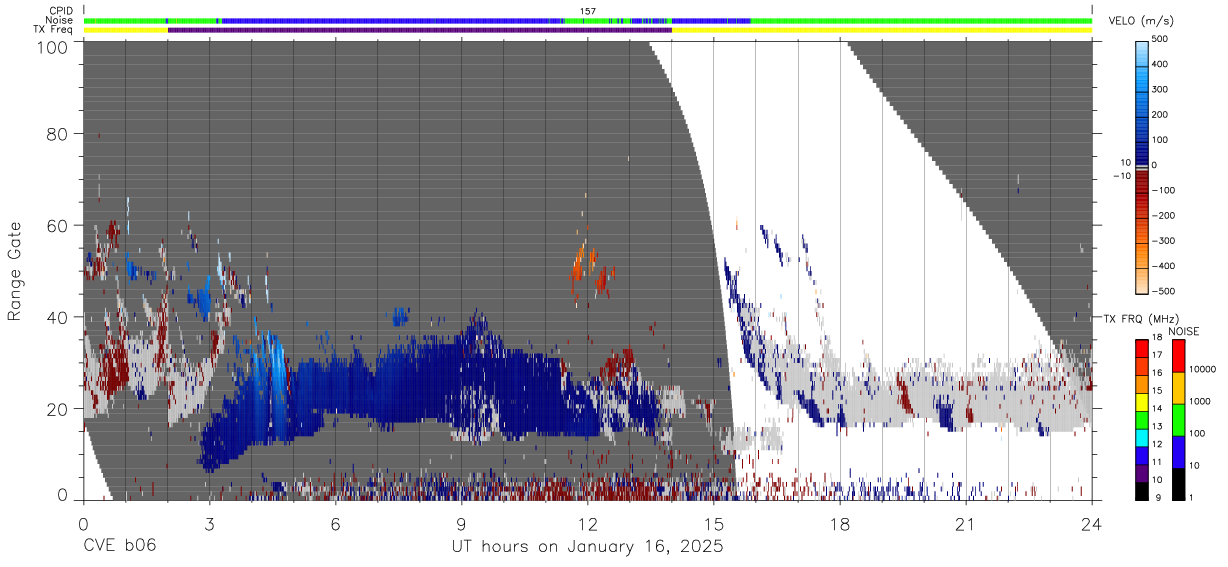Pick the green segment in NOISE legend
Viewport: 1228px width, 567px height.
(x=1181, y=418)
